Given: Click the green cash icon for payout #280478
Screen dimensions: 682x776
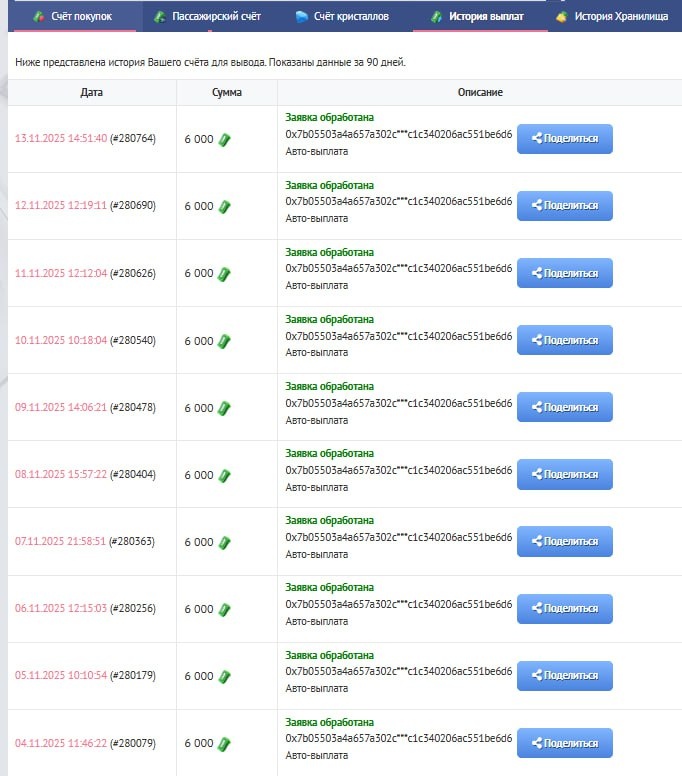Looking at the screenshot, I should pyautogui.click(x=225, y=408).
